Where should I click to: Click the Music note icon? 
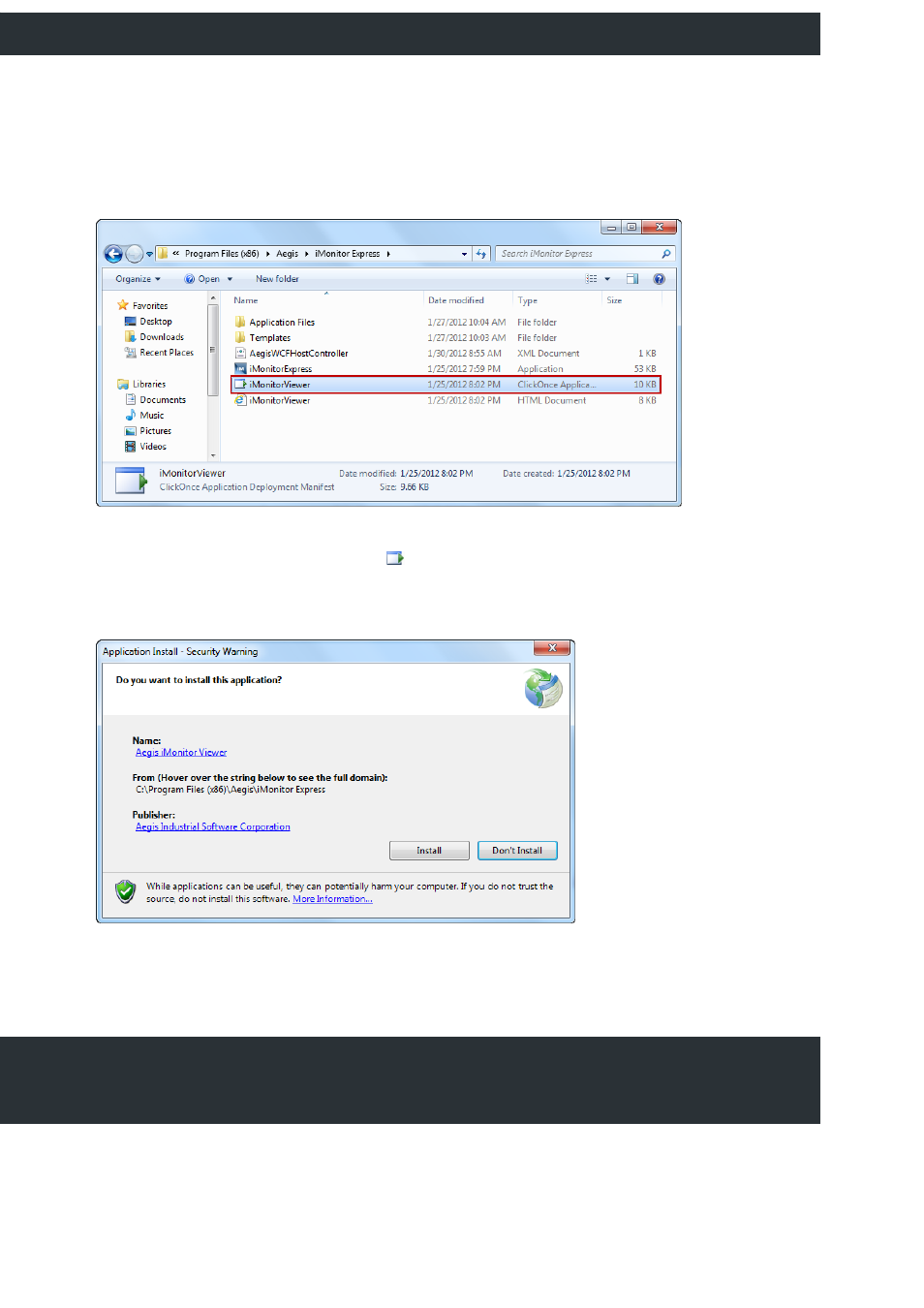(x=130, y=415)
